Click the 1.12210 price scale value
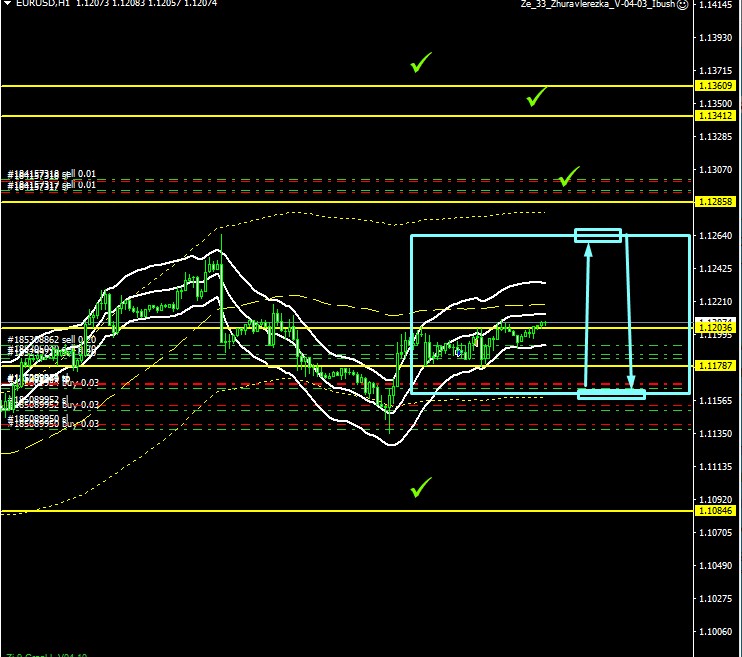Image resolution: width=742 pixels, height=657 pixels. [716, 302]
